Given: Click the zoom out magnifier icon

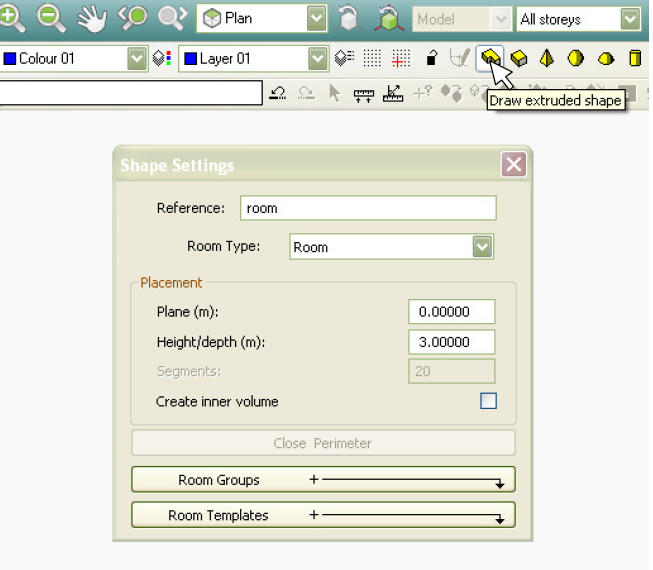Looking at the screenshot, I should (x=51, y=18).
